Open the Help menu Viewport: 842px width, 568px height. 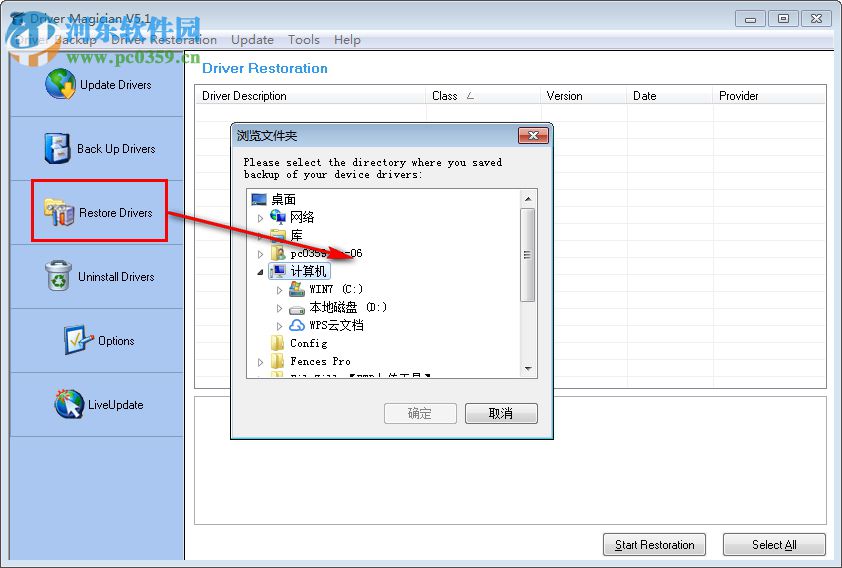pos(347,40)
